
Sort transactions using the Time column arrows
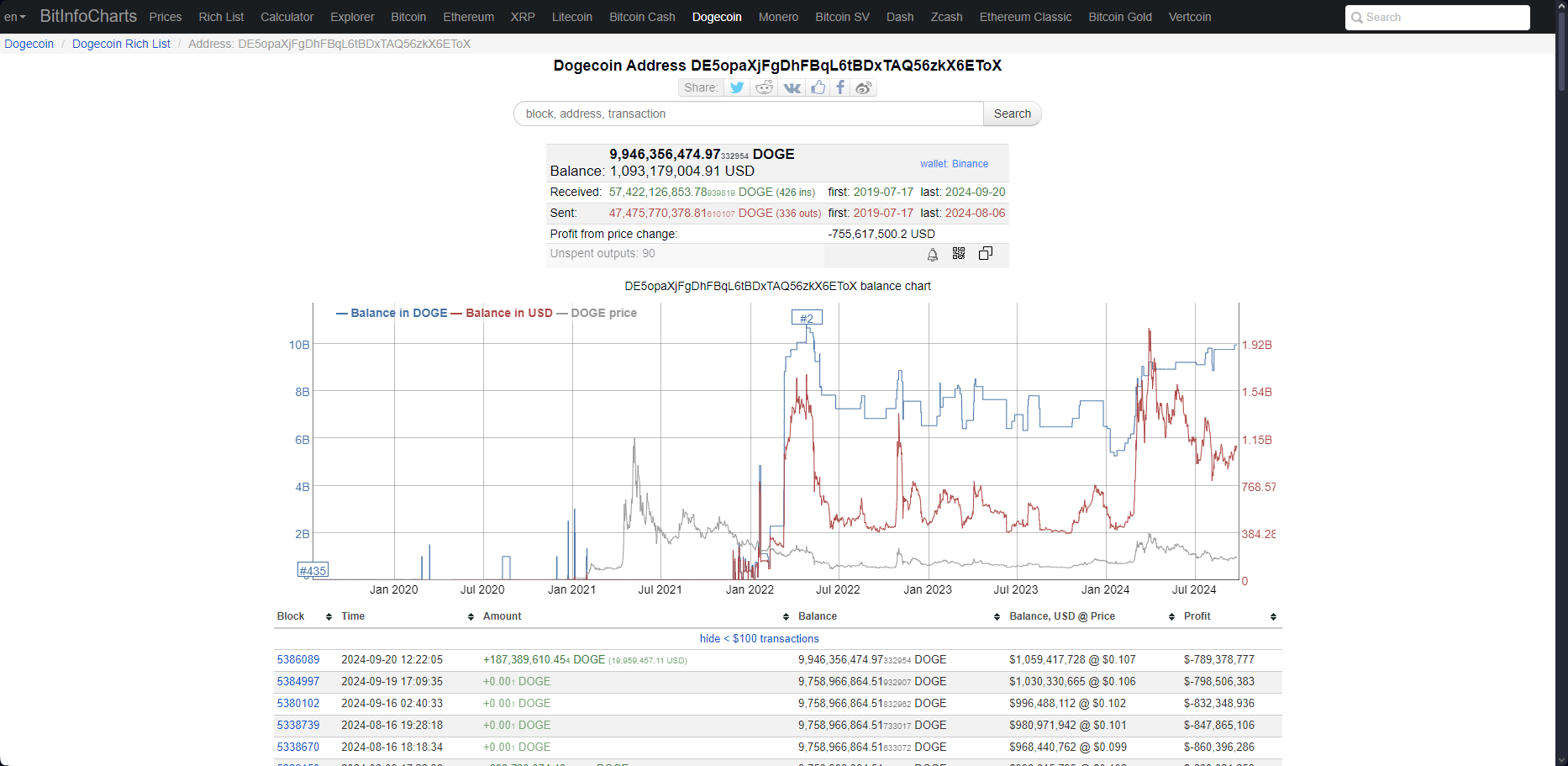471,616
